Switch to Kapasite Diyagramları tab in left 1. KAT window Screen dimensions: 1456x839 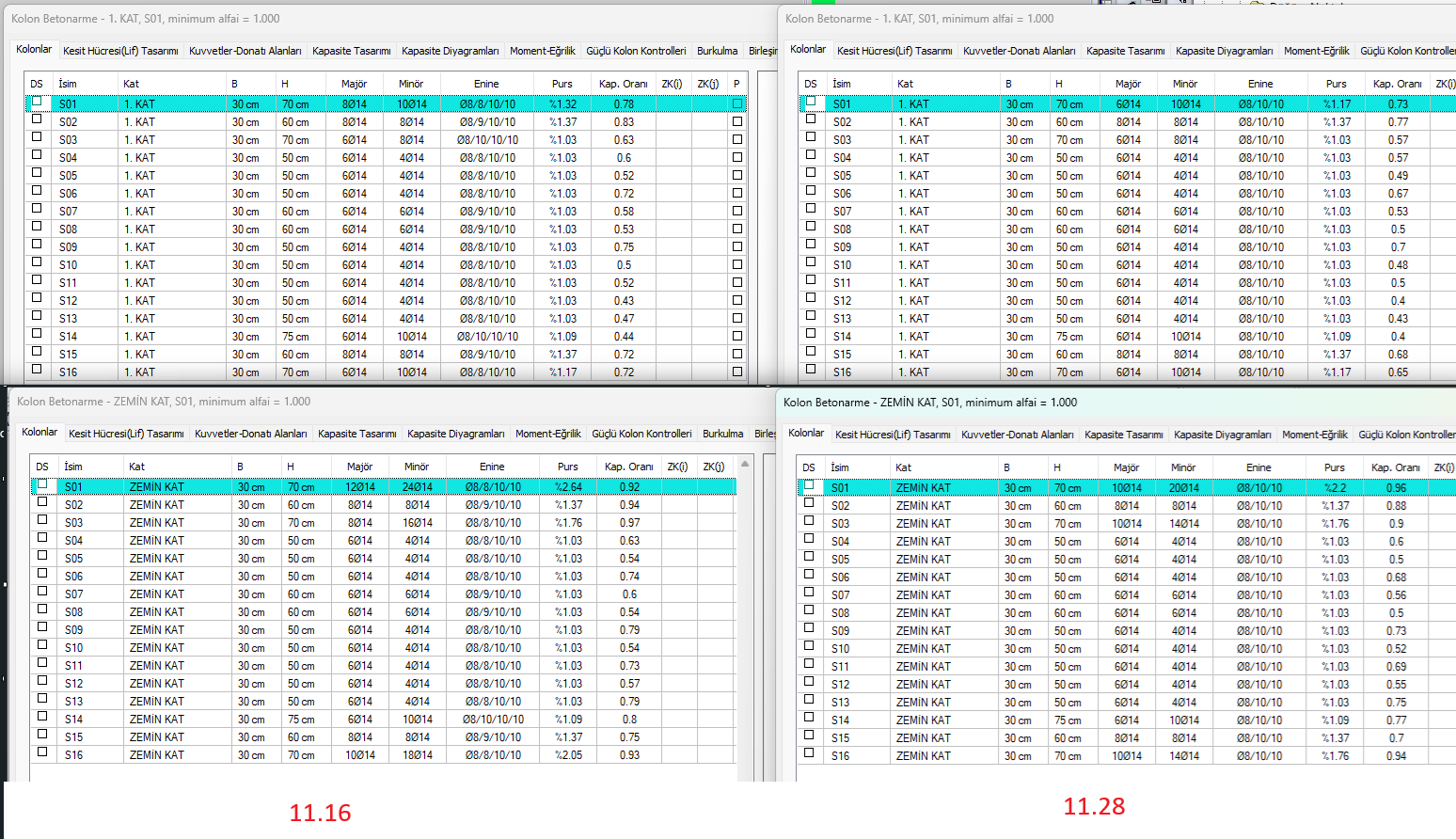coord(451,51)
